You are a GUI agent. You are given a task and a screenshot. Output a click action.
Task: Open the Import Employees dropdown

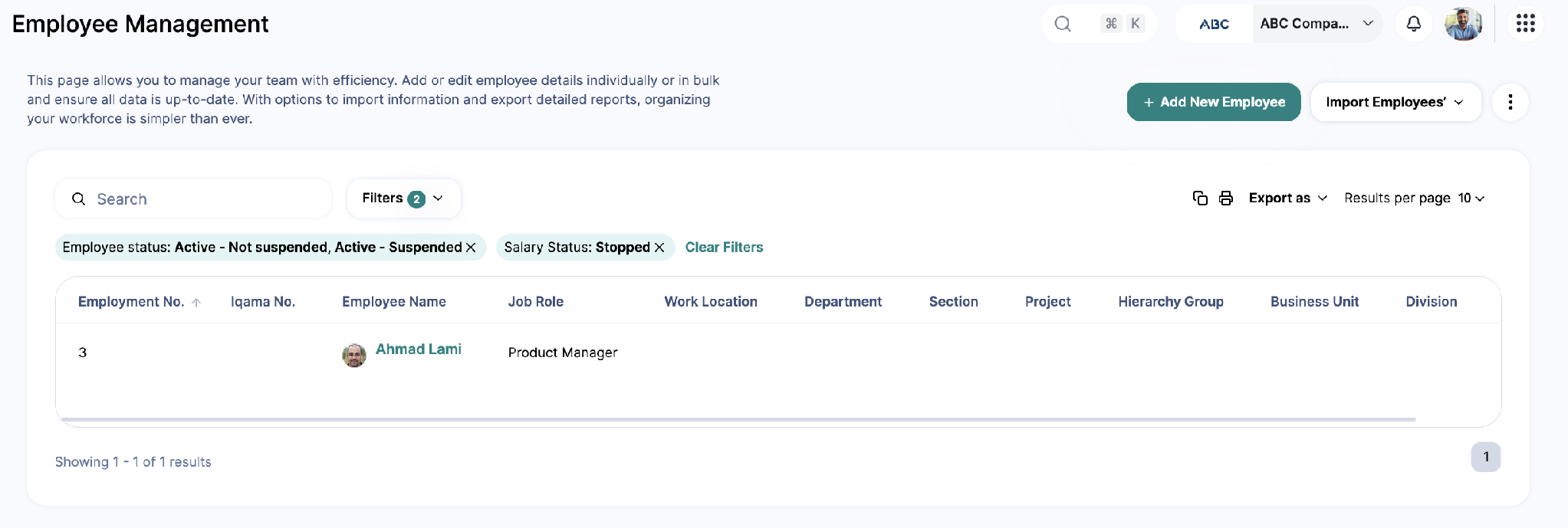click(1395, 102)
